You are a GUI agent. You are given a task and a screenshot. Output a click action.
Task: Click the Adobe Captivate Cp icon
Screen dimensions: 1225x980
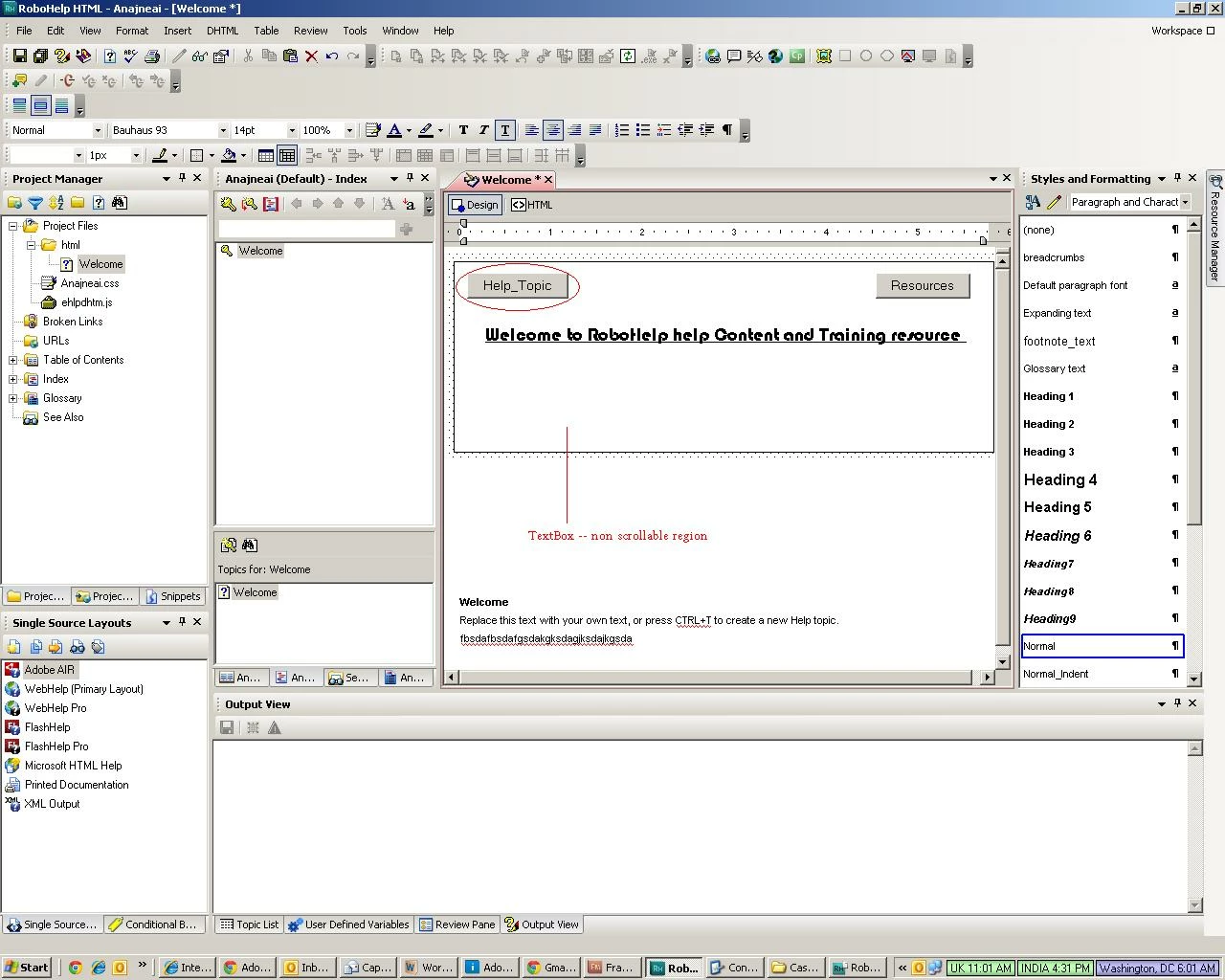coord(797,56)
